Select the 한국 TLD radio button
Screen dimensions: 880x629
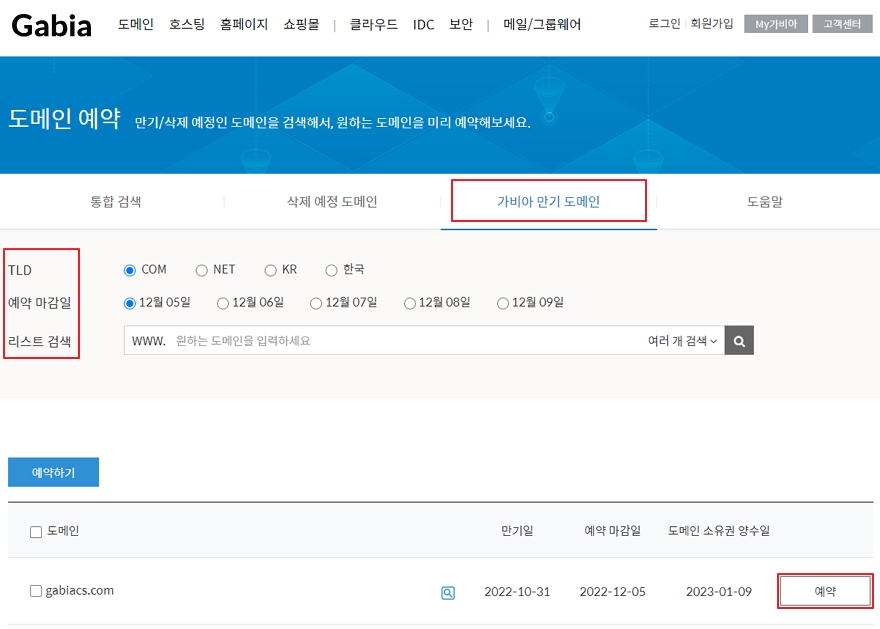point(331,270)
